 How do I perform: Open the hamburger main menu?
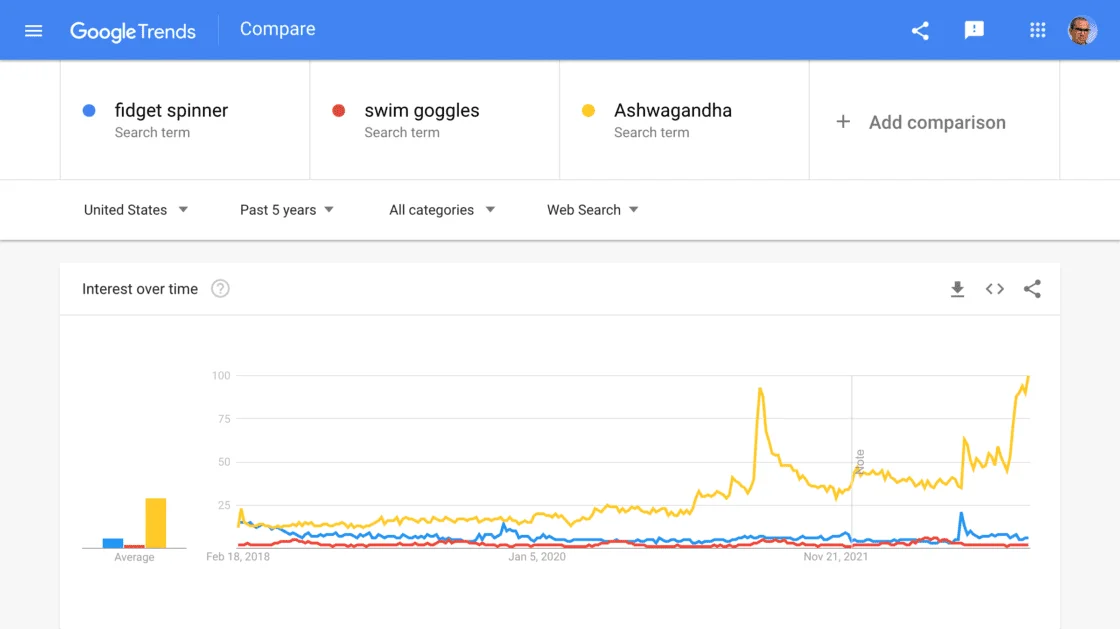tap(34, 30)
